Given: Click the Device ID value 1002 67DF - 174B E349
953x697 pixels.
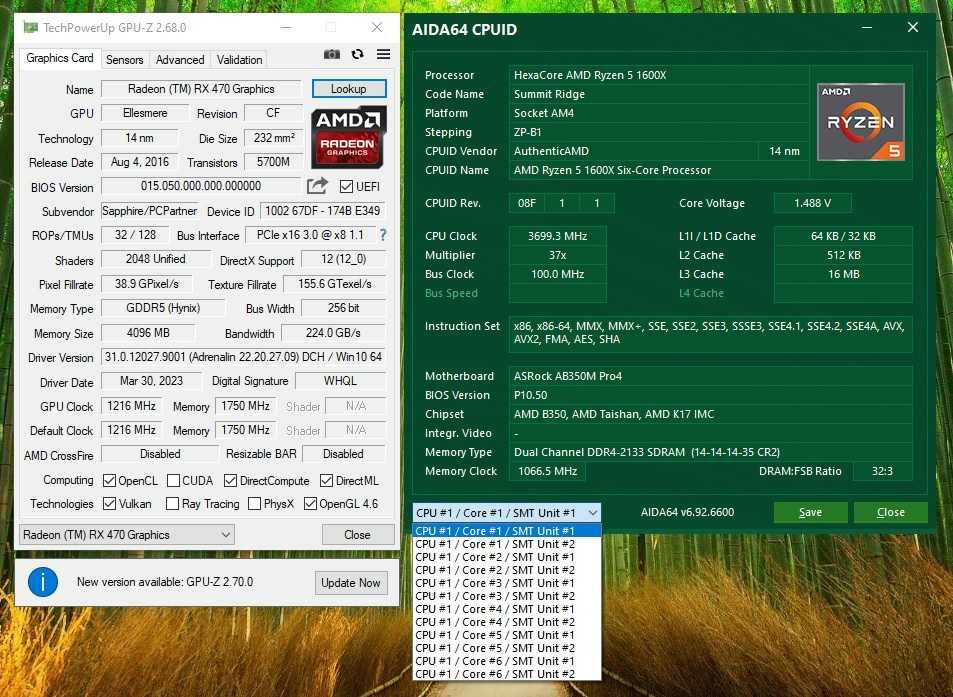Looking at the screenshot, I should 323,211.
